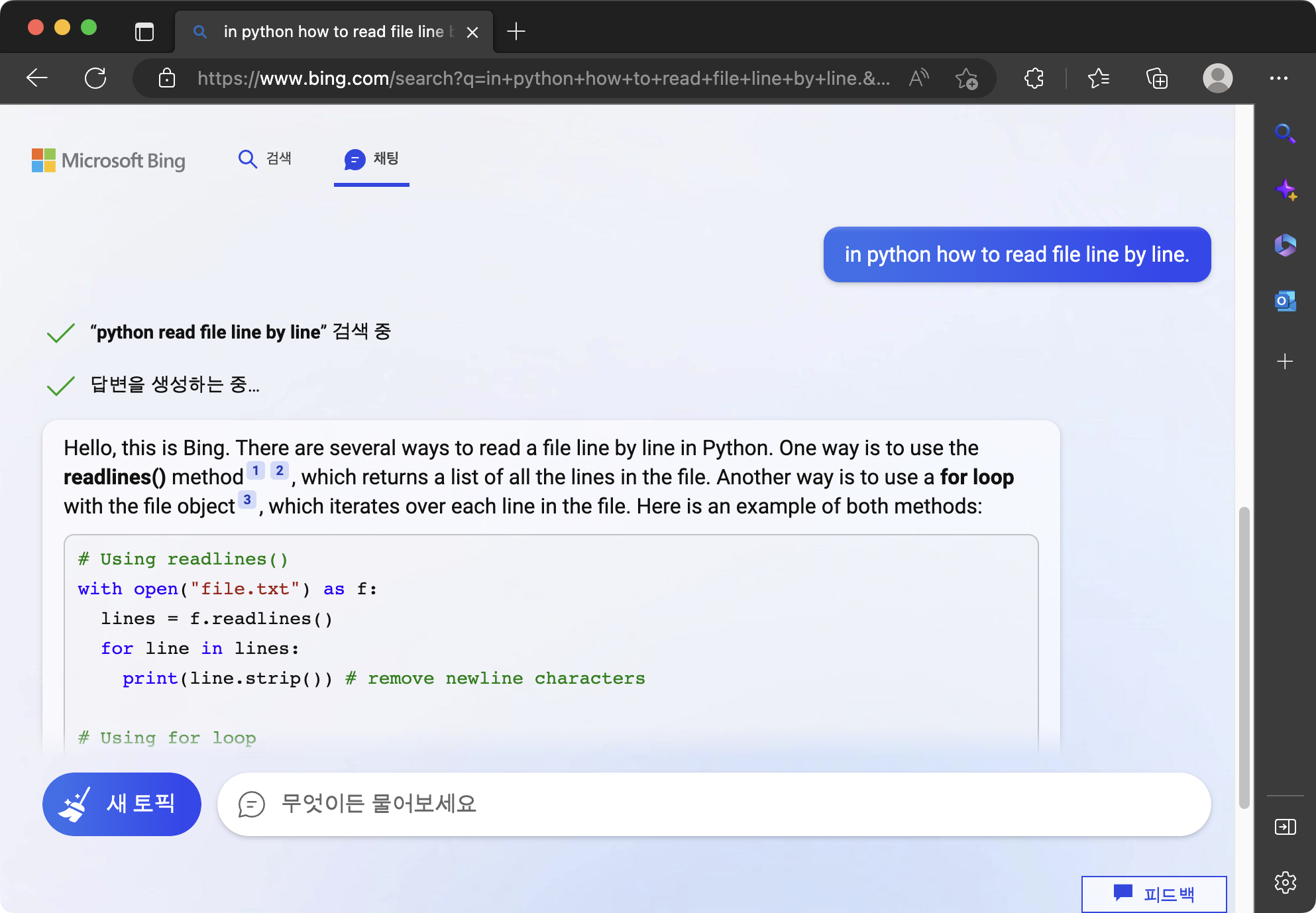Screen dimensions: 1316x913
Task: Open the Read Aloud icon in address bar
Action: point(918,78)
